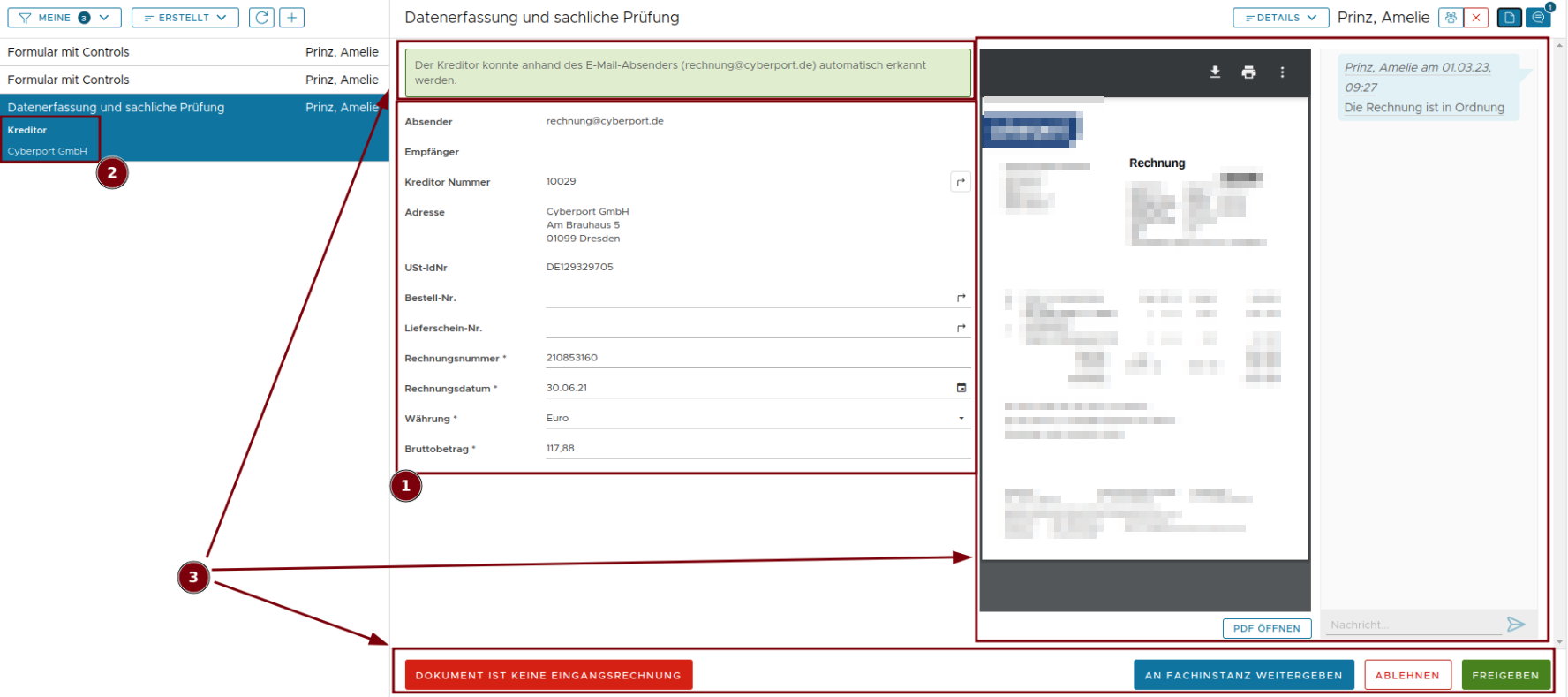Open the PDF viewer three-dot menu
Screen dimensions: 1568x697
pyautogui.click(x=1282, y=72)
